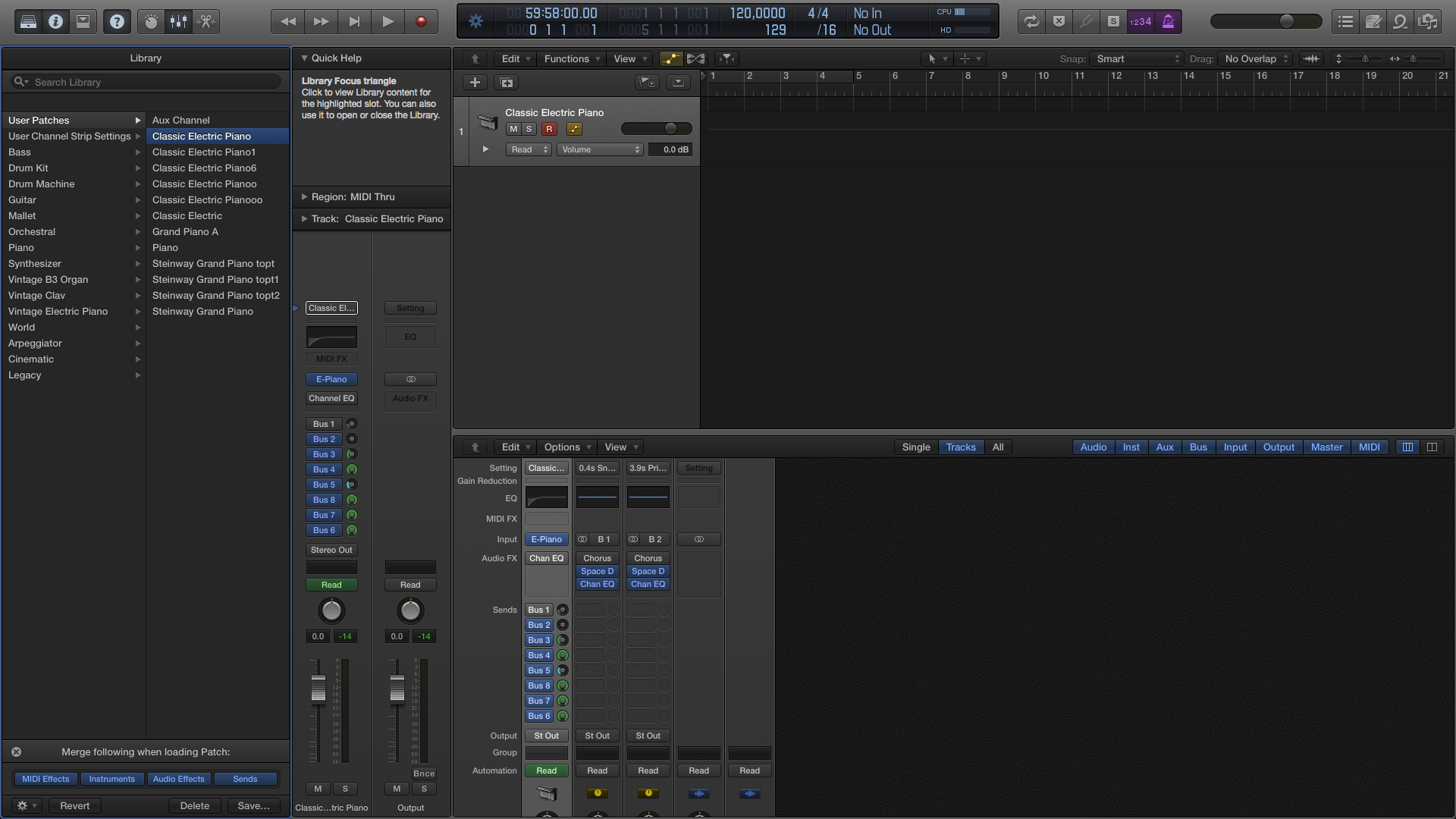This screenshot has height=819, width=1456.
Task: Click the Delete button in Library
Action: [194, 805]
